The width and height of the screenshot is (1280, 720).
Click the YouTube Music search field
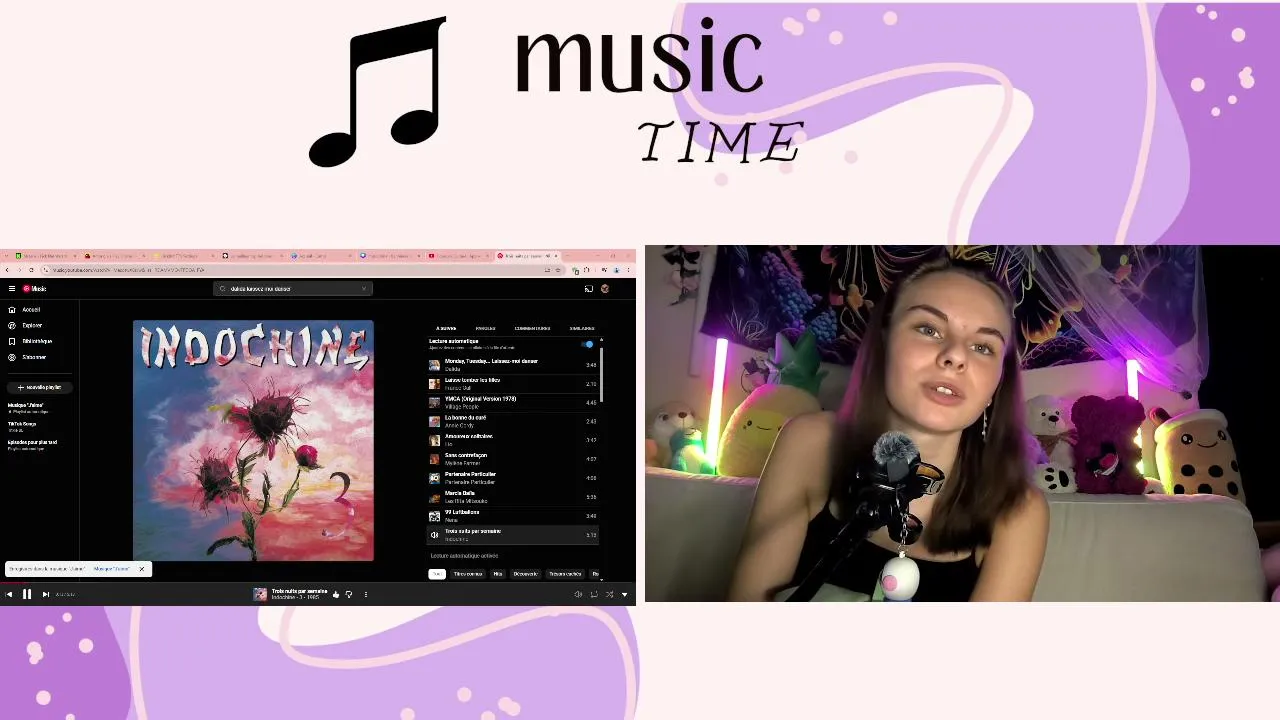click(294, 289)
